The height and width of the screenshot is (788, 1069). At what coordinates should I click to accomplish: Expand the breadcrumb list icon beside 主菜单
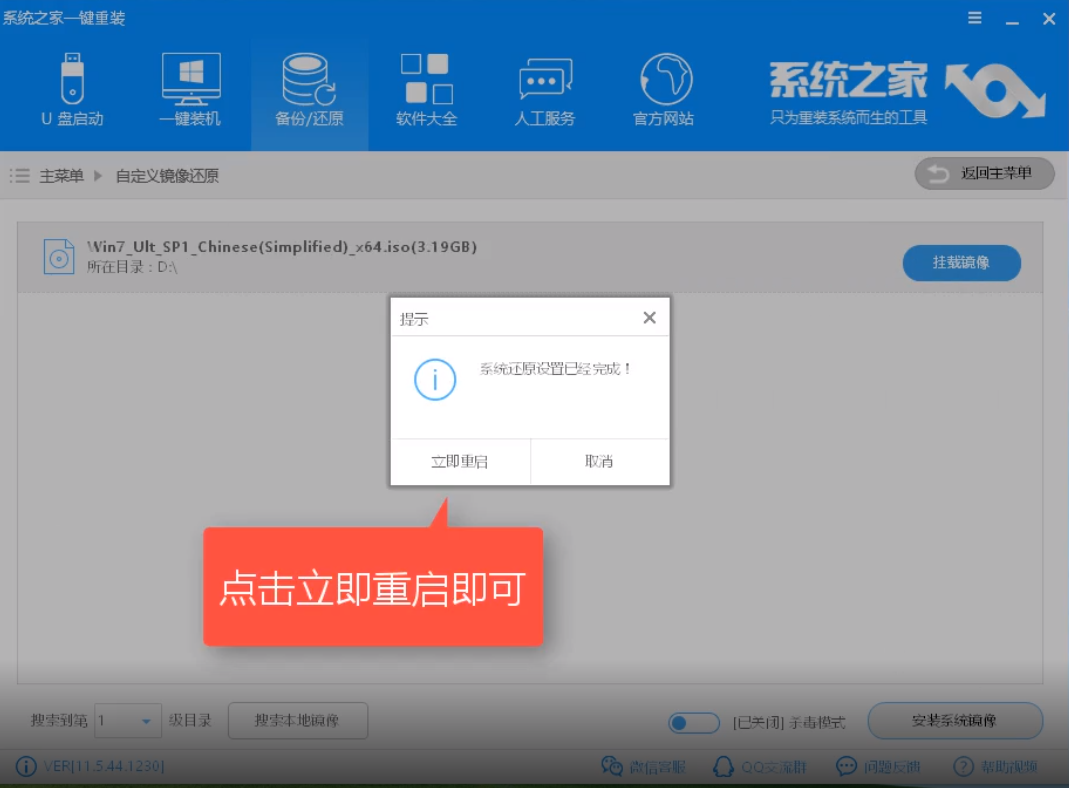[19, 174]
